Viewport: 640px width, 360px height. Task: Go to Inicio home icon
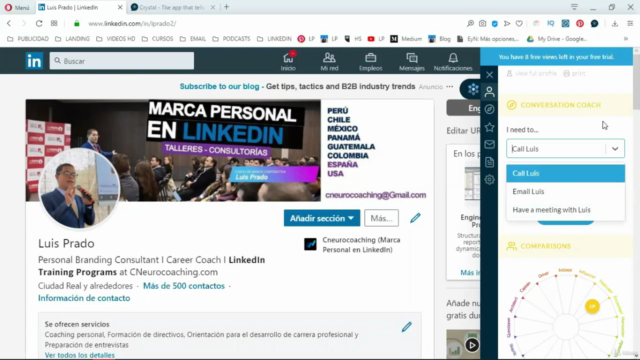(x=288, y=61)
